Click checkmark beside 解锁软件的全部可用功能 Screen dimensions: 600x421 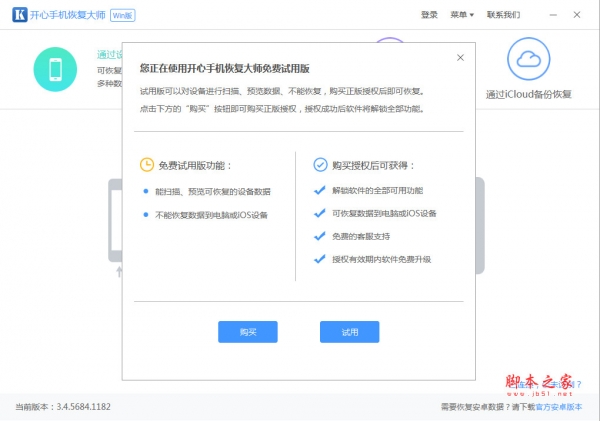pyautogui.click(x=320, y=190)
